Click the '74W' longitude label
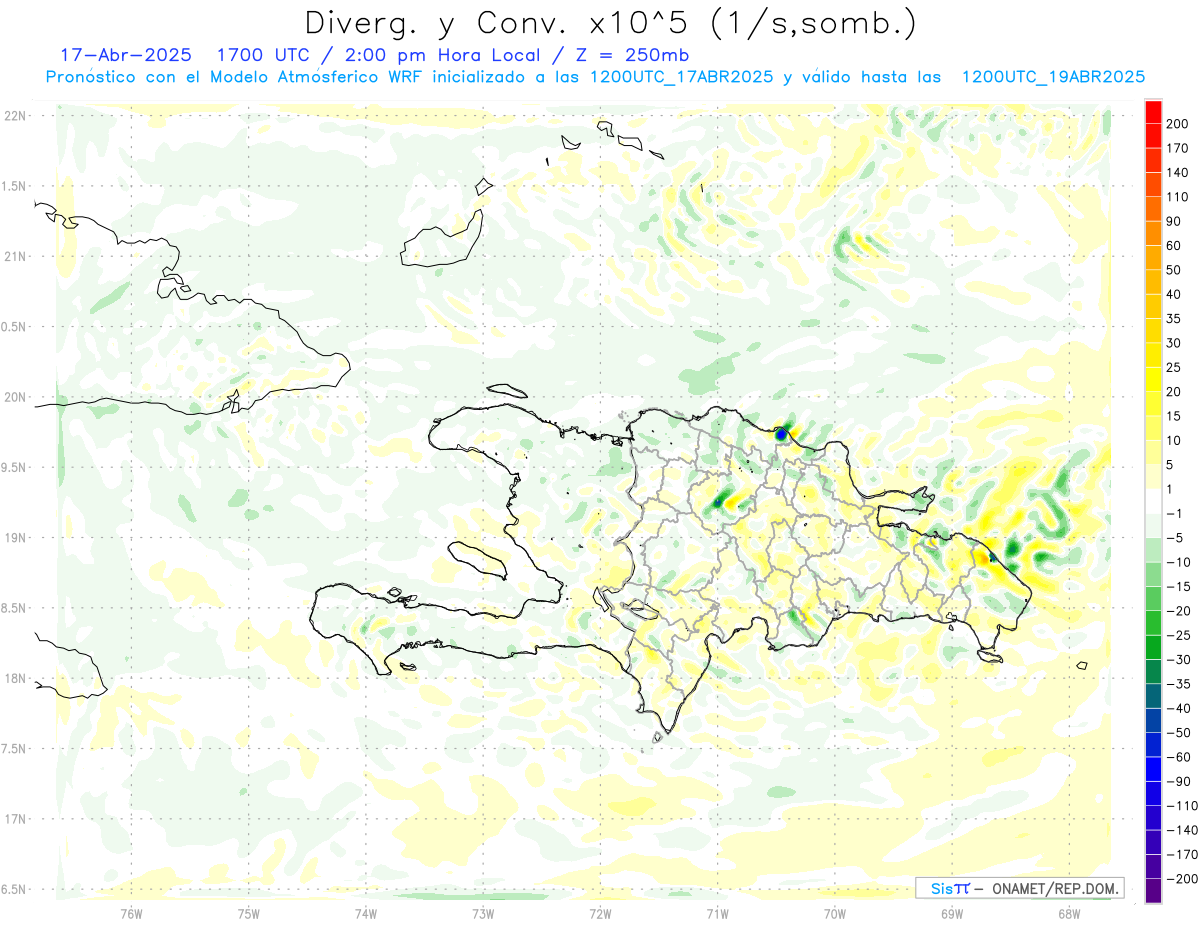Screen dimensions: 1200x927 pyautogui.click(x=366, y=913)
